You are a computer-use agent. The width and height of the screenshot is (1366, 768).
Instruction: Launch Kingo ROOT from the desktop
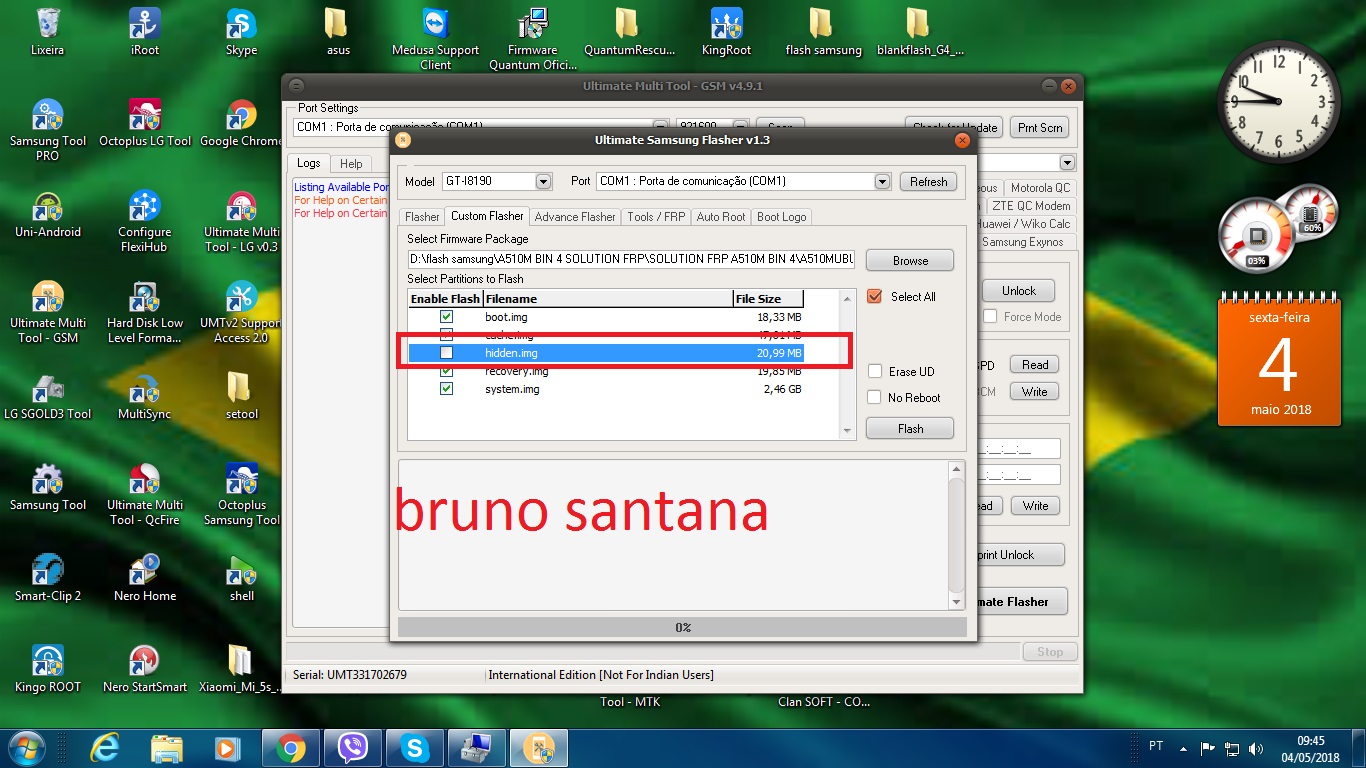(47, 668)
